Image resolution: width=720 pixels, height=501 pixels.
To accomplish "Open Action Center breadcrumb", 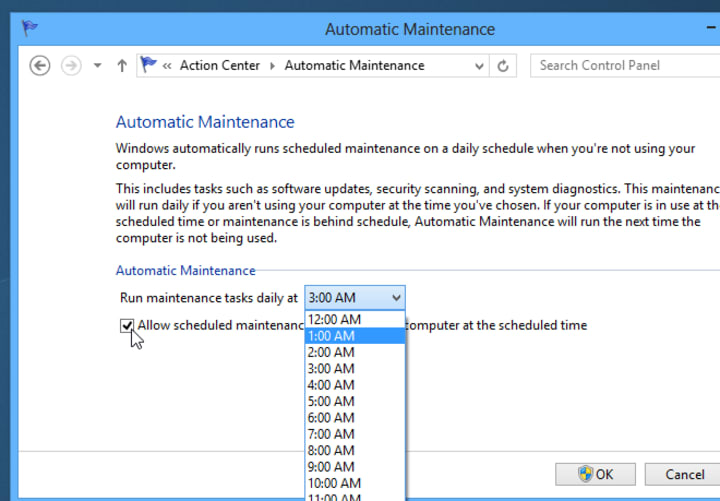I will pyautogui.click(x=219, y=66).
